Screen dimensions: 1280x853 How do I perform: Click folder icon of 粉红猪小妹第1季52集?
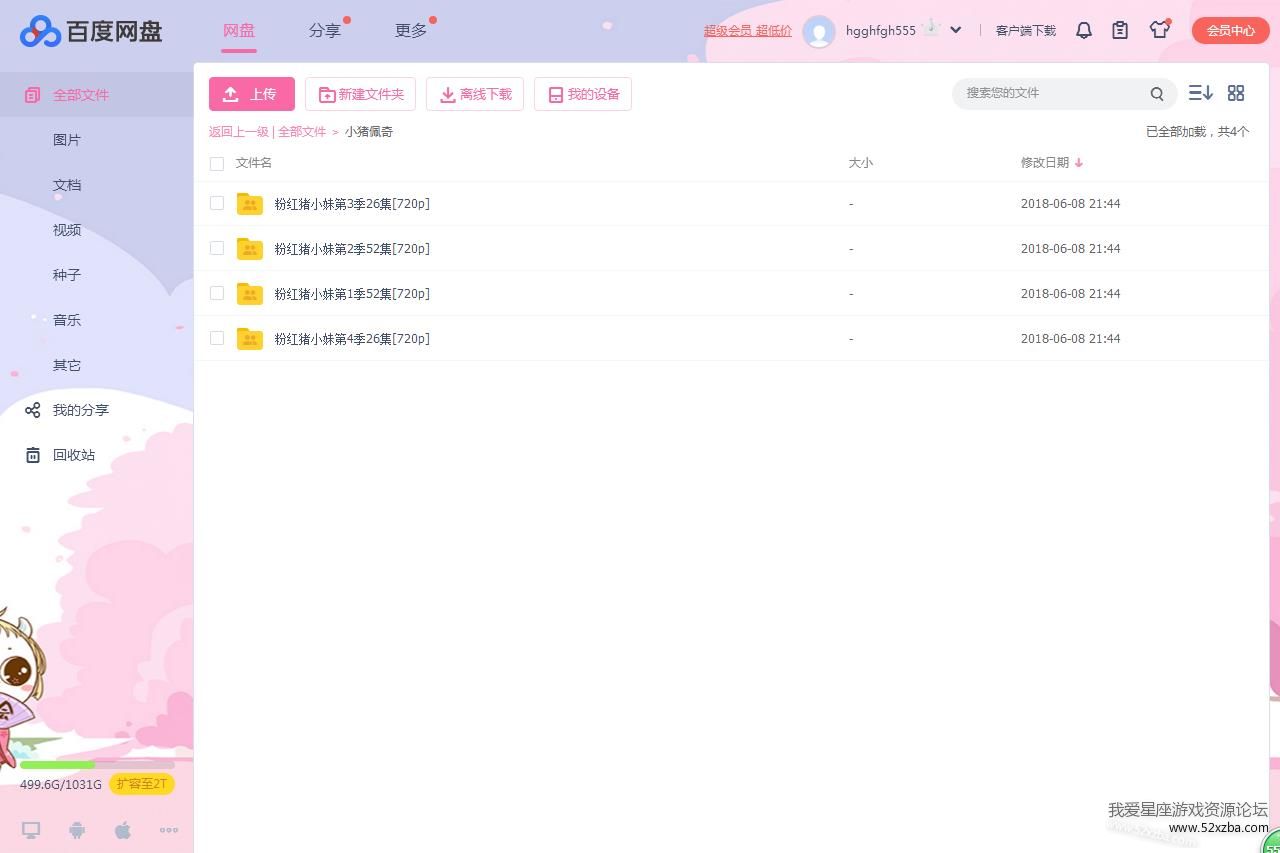coord(250,294)
